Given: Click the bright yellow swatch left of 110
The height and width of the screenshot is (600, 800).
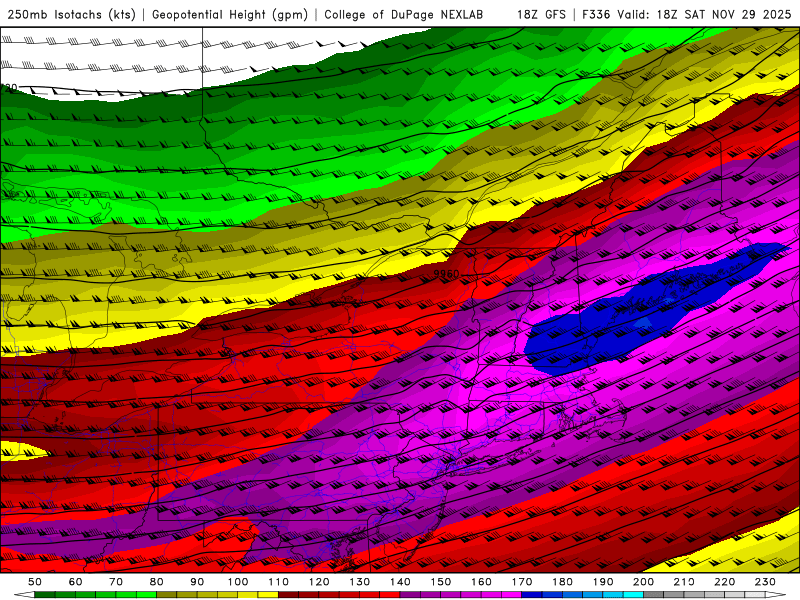Looking at the screenshot, I should coord(268,595).
